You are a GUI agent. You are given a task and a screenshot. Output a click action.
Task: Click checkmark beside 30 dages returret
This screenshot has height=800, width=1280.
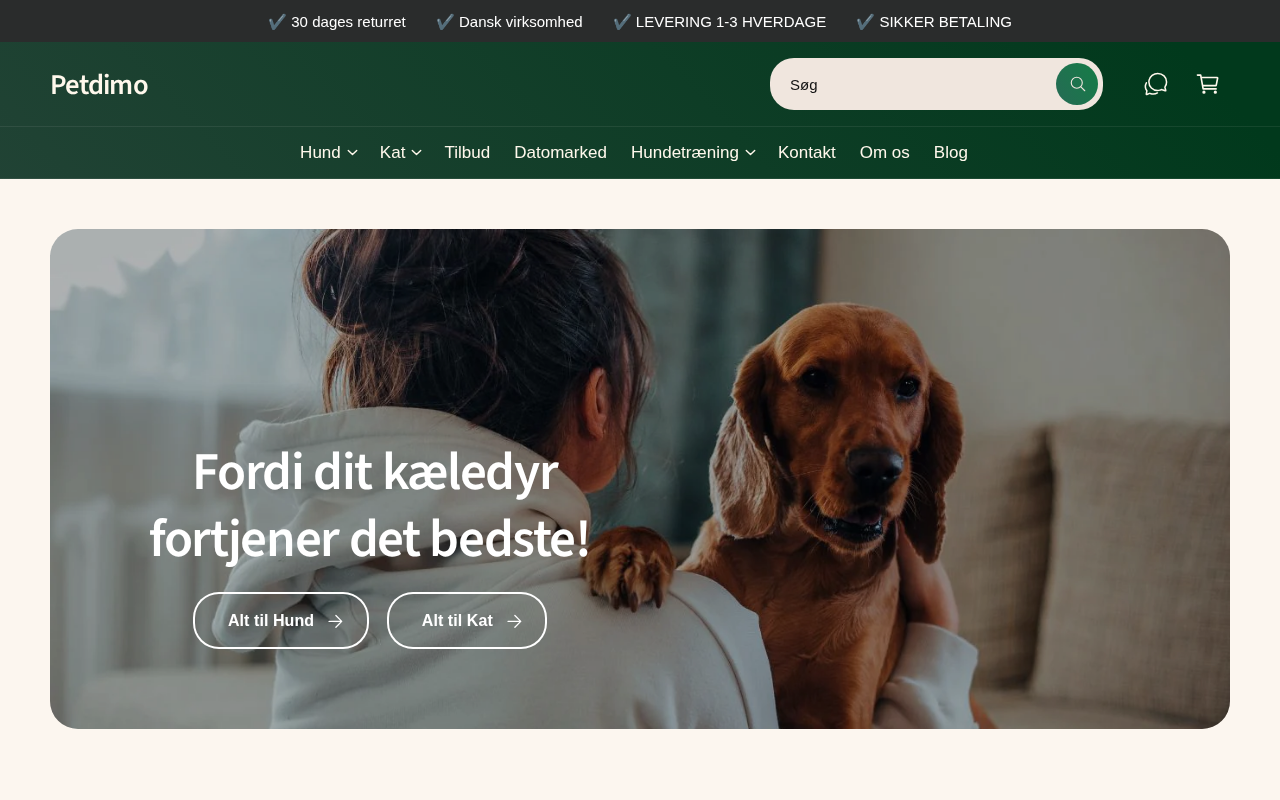[277, 21]
